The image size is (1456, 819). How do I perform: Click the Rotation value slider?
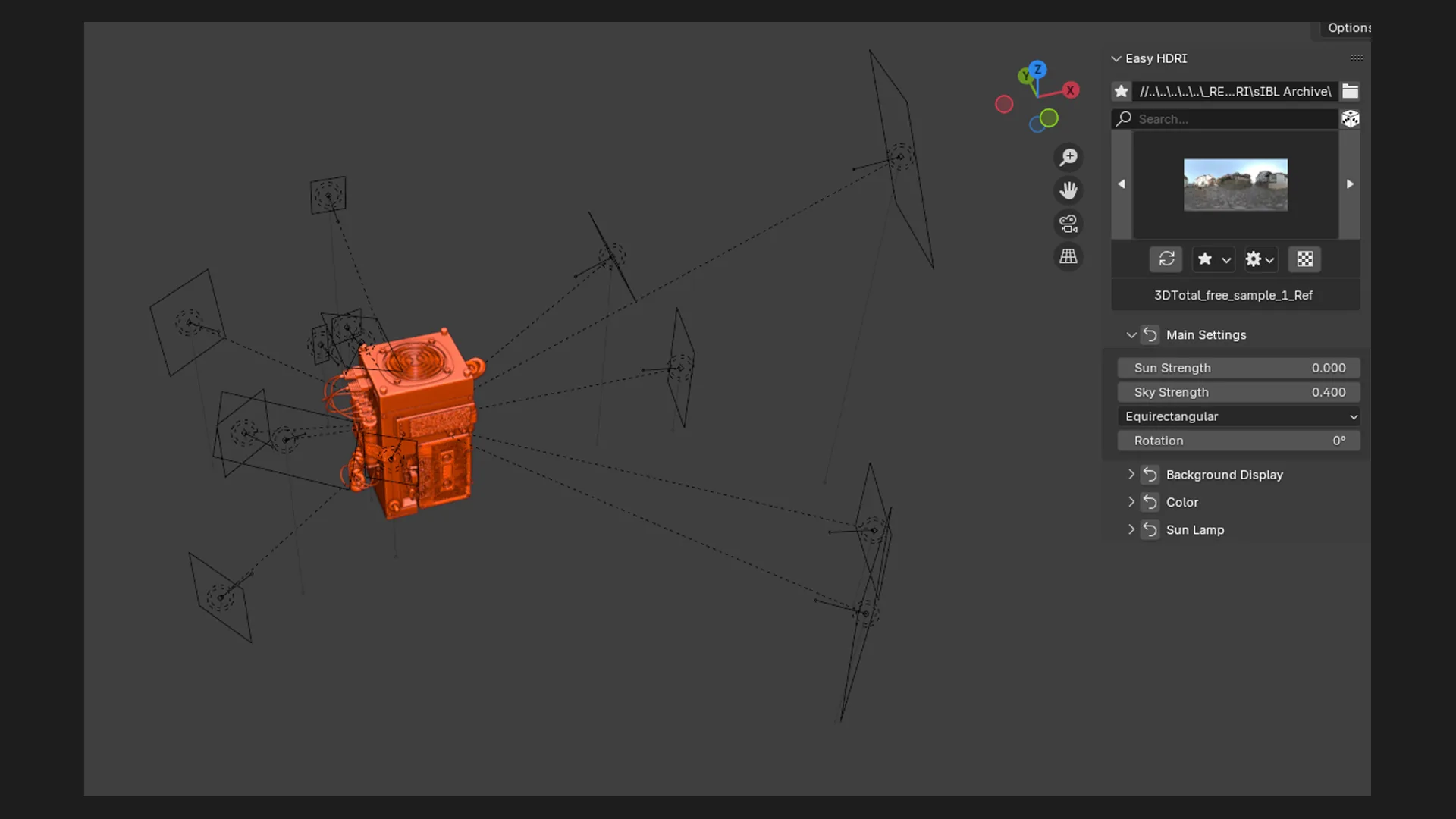[x=1238, y=441]
